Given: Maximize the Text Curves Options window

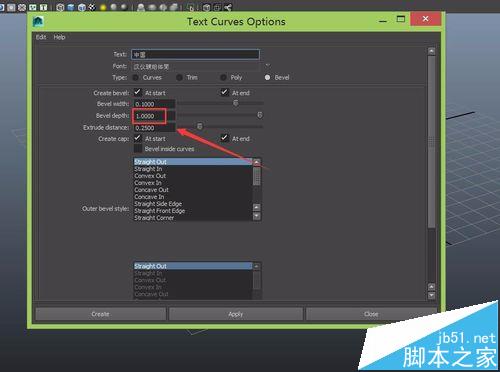Looking at the screenshot, I should (x=401, y=19).
